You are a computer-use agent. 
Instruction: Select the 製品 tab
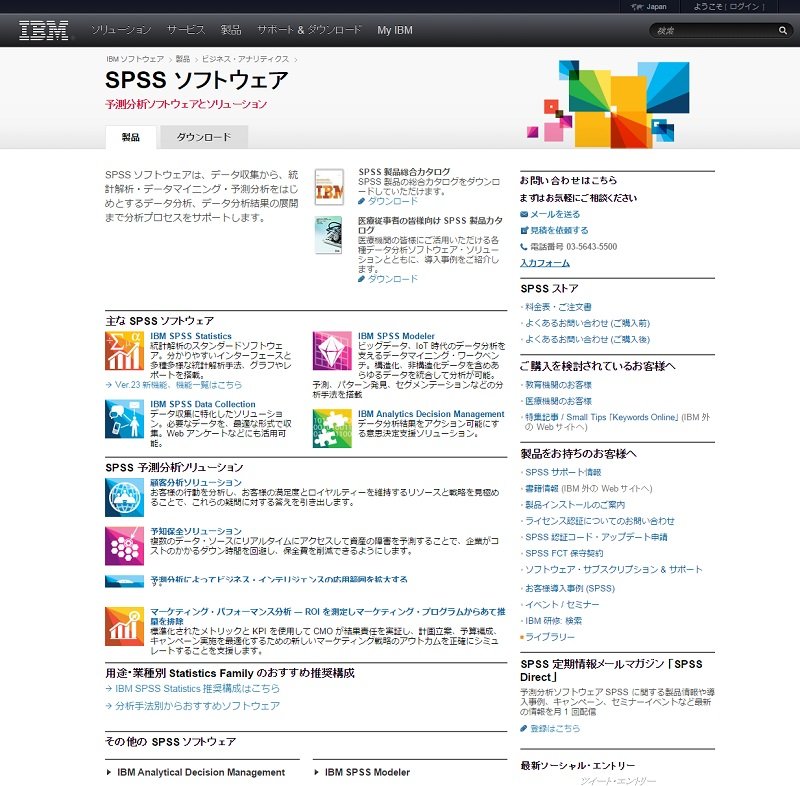click(131, 137)
